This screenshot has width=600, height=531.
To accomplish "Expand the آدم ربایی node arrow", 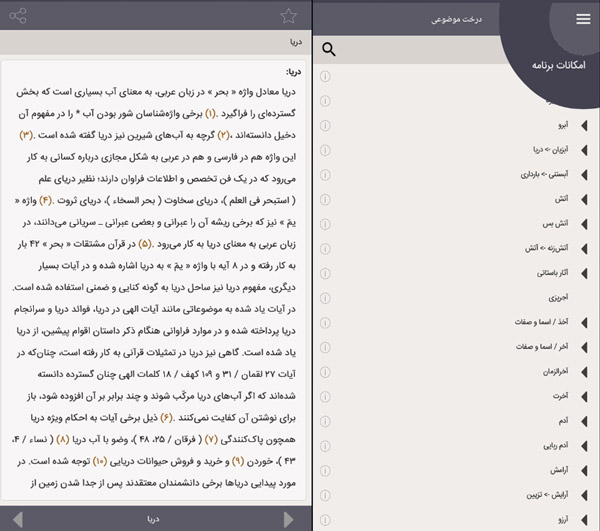I will coord(584,446).
